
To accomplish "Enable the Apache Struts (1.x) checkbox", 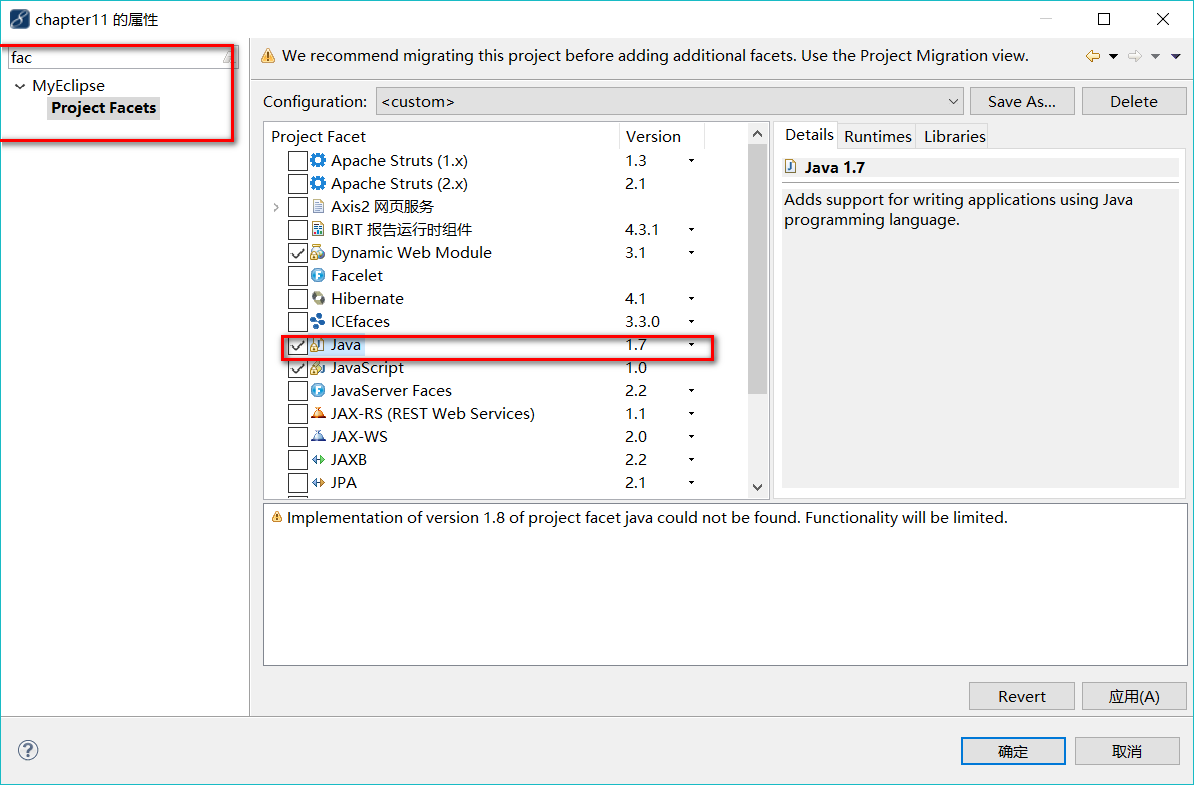I will pos(298,161).
